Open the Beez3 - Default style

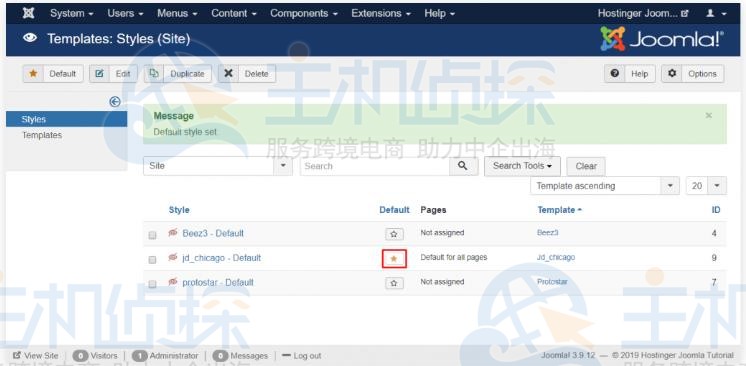[213, 233]
